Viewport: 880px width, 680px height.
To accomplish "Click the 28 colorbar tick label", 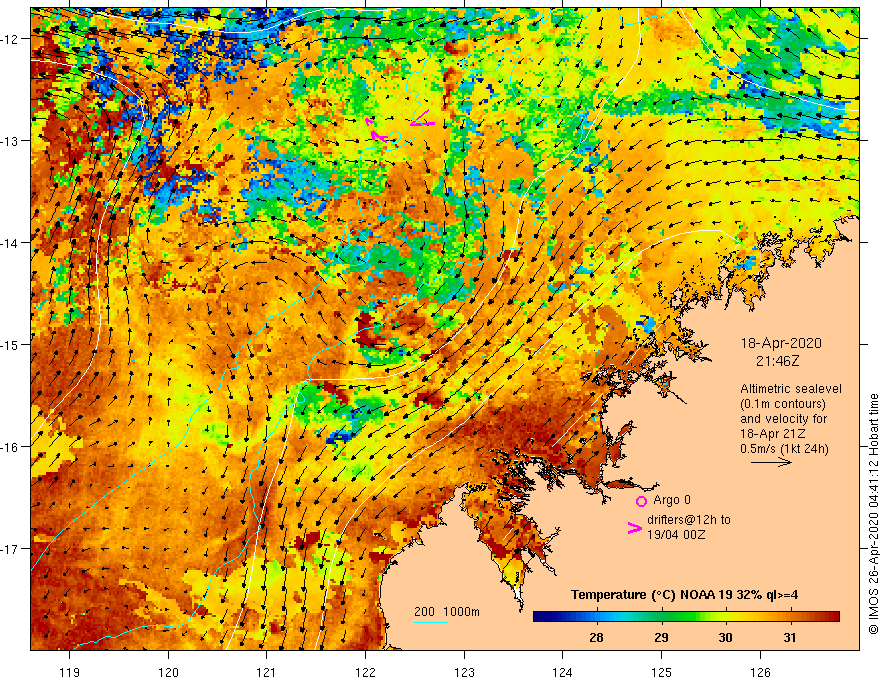I will coord(597,638).
